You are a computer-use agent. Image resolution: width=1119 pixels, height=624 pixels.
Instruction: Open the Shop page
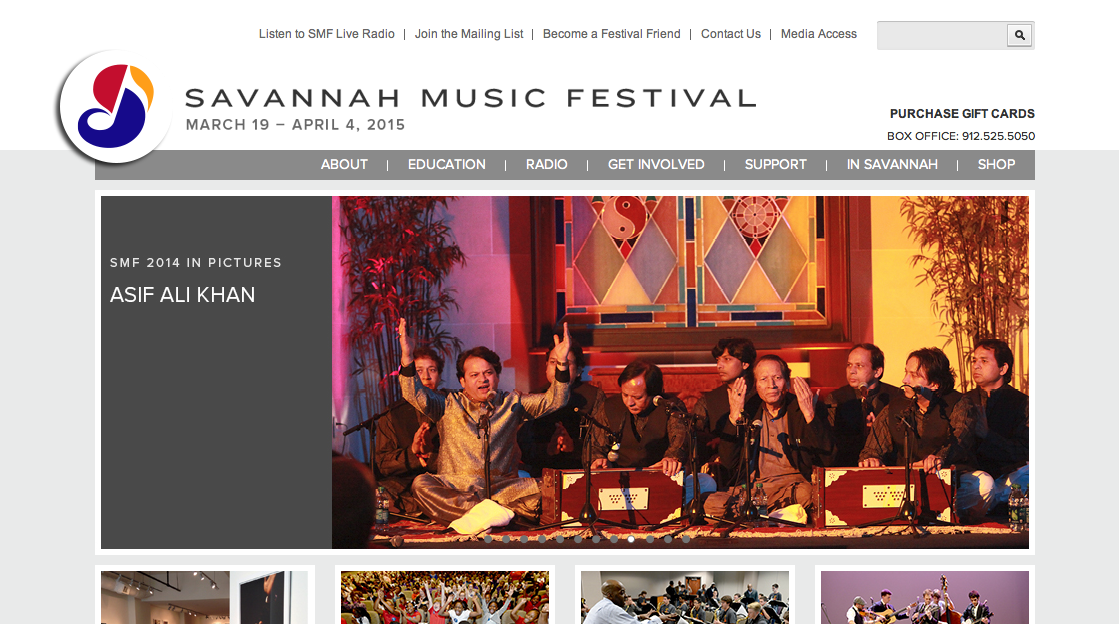click(x=996, y=164)
